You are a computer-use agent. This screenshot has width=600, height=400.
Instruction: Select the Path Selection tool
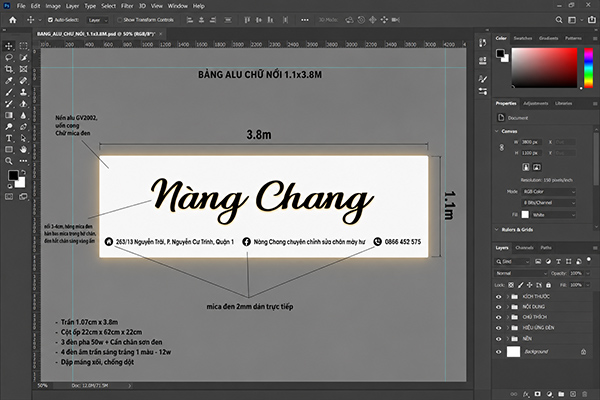[23, 138]
